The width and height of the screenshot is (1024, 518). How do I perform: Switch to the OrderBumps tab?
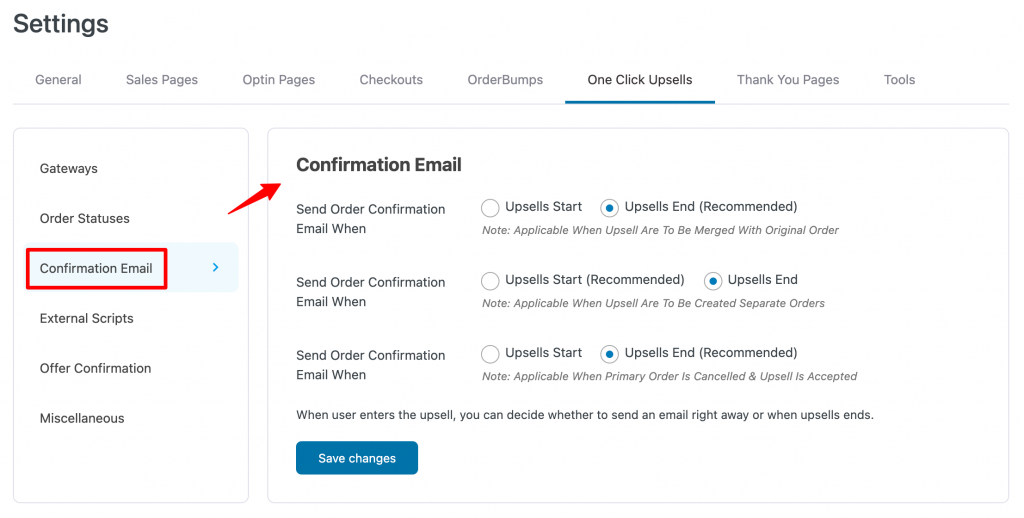coord(505,80)
